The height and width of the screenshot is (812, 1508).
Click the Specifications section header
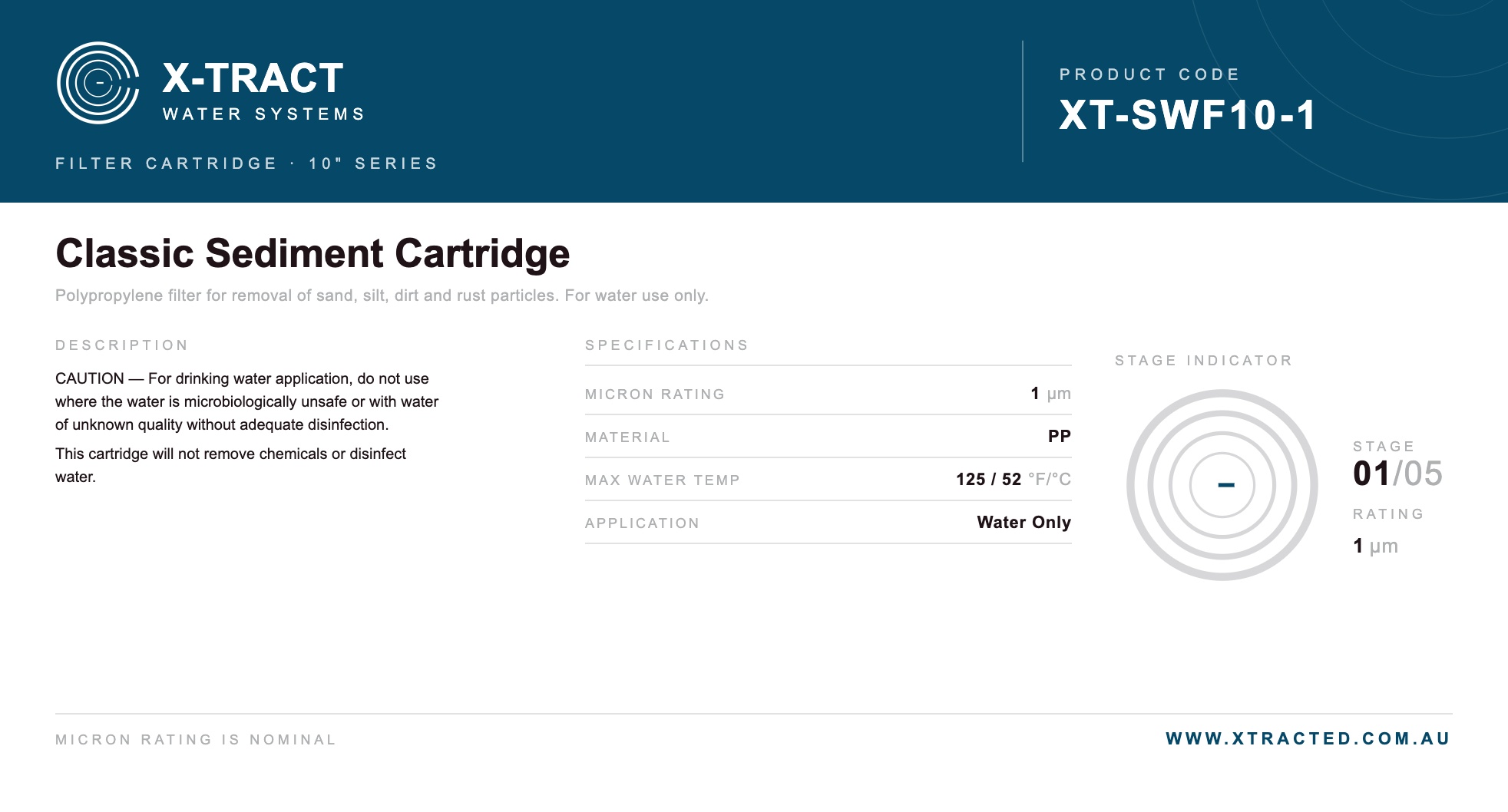(x=666, y=345)
